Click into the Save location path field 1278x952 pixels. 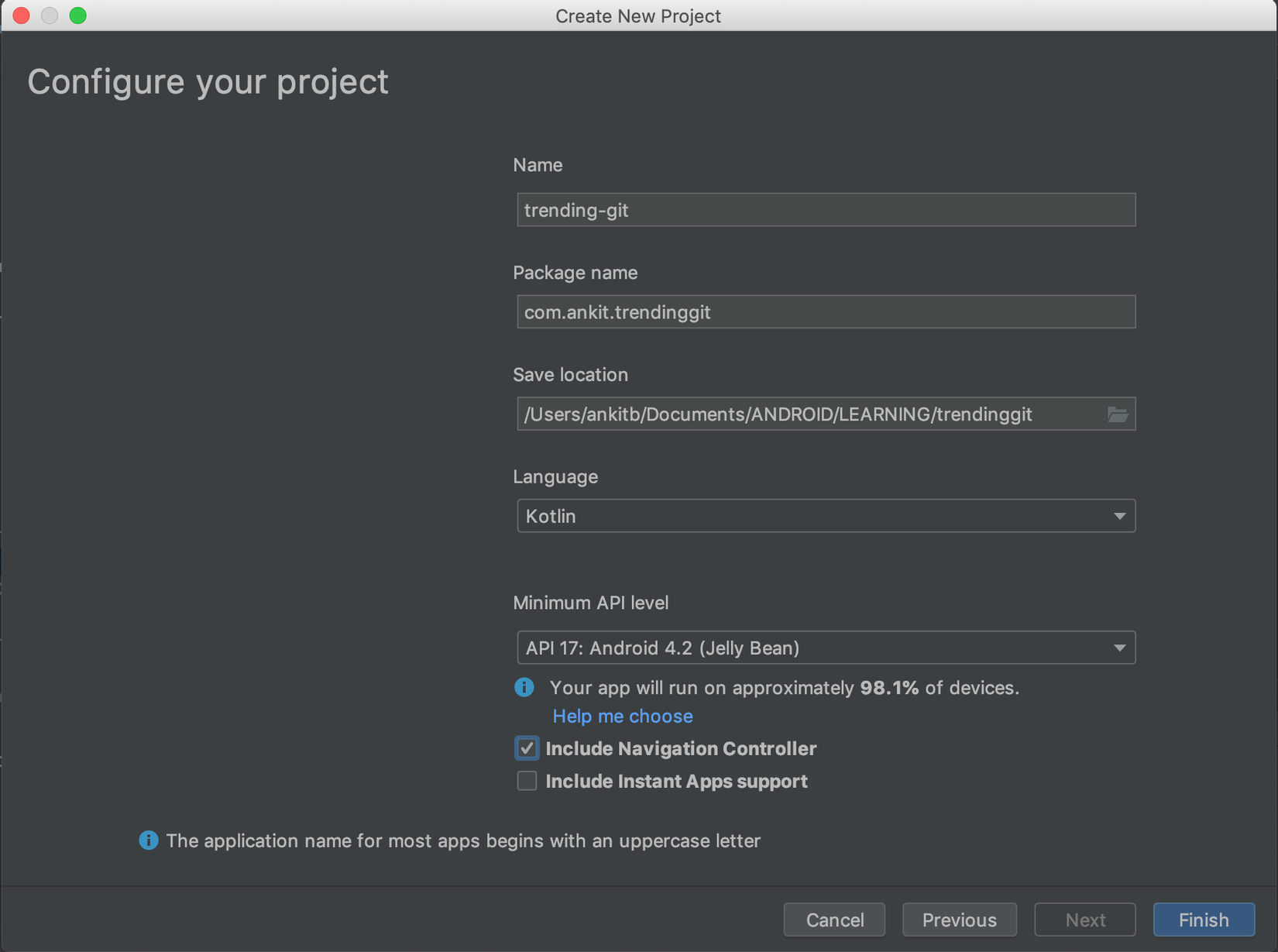pyautogui.click(x=806, y=414)
